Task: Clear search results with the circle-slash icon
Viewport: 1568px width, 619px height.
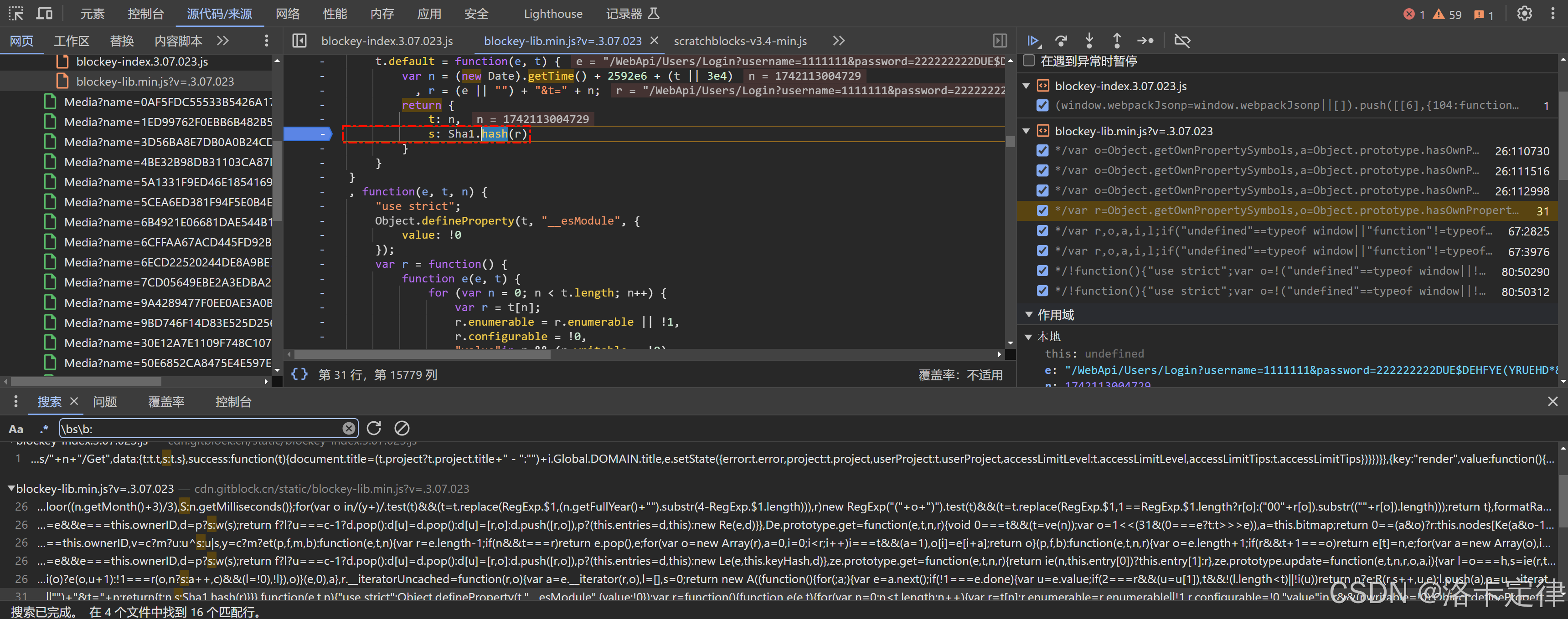Action: pos(402,429)
